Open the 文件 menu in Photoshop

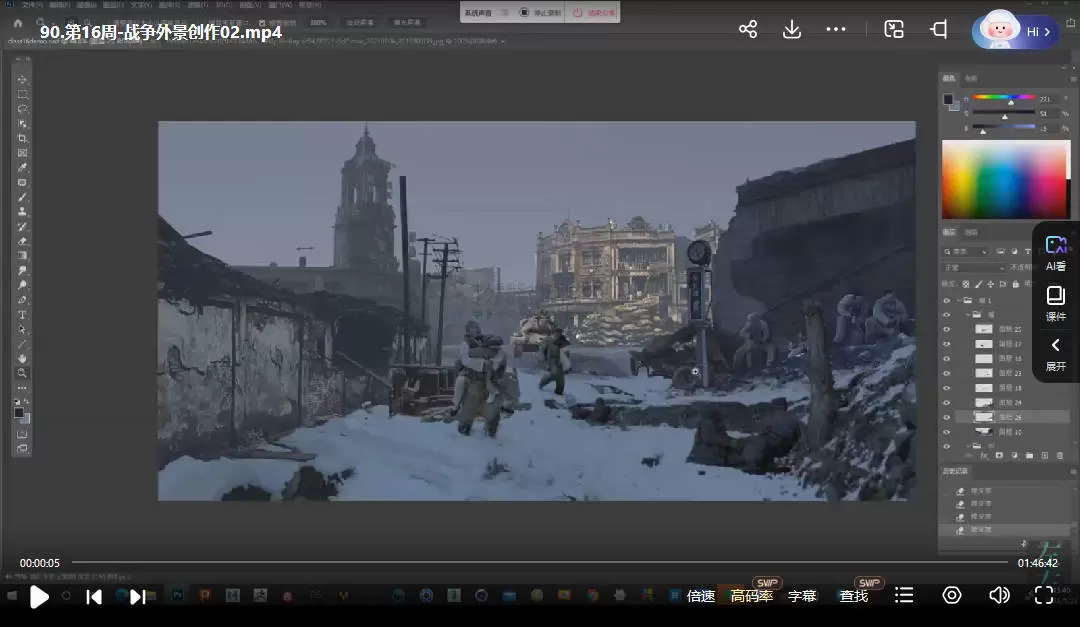32,5
